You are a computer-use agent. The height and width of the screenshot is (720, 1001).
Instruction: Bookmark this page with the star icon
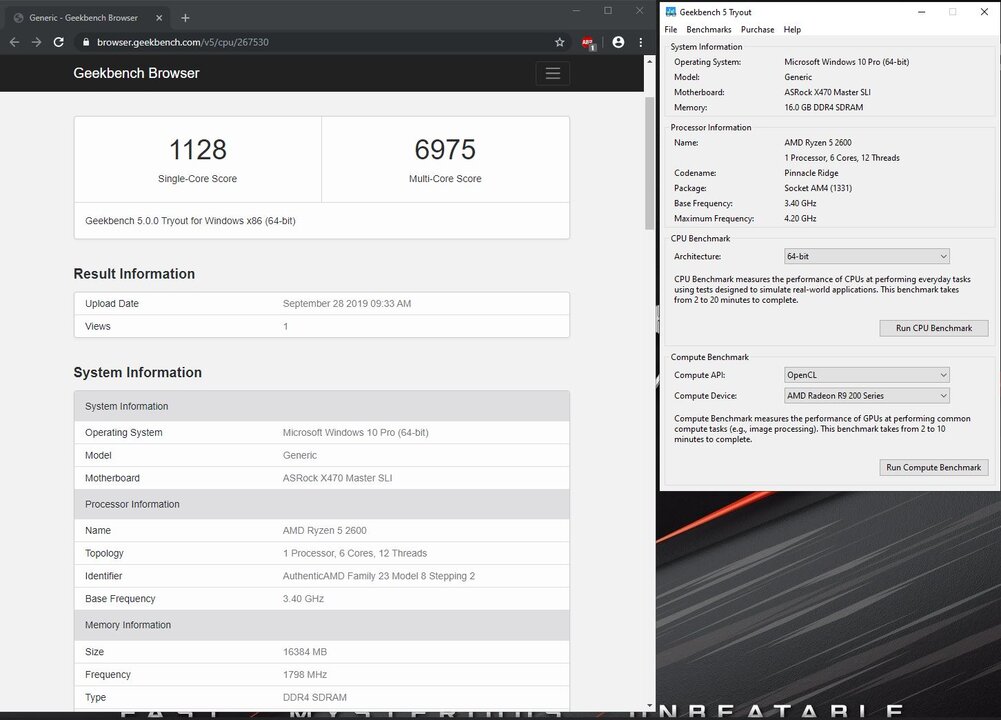[x=560, y=42]
